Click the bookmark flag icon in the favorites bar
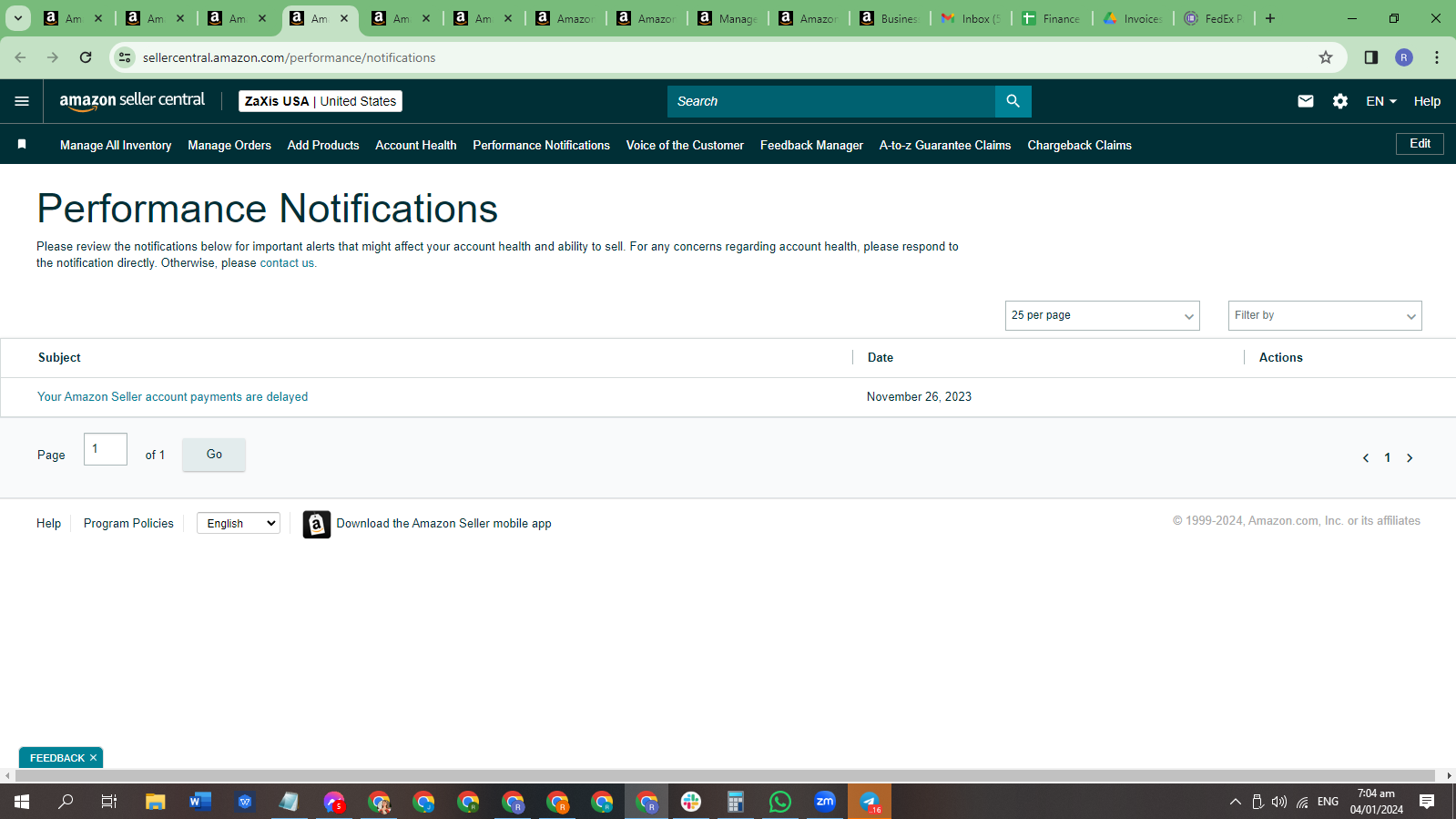1456x819 pixels. [22, 144]
